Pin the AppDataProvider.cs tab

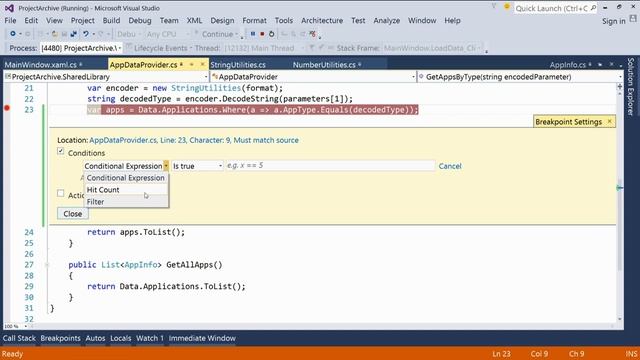191,64
